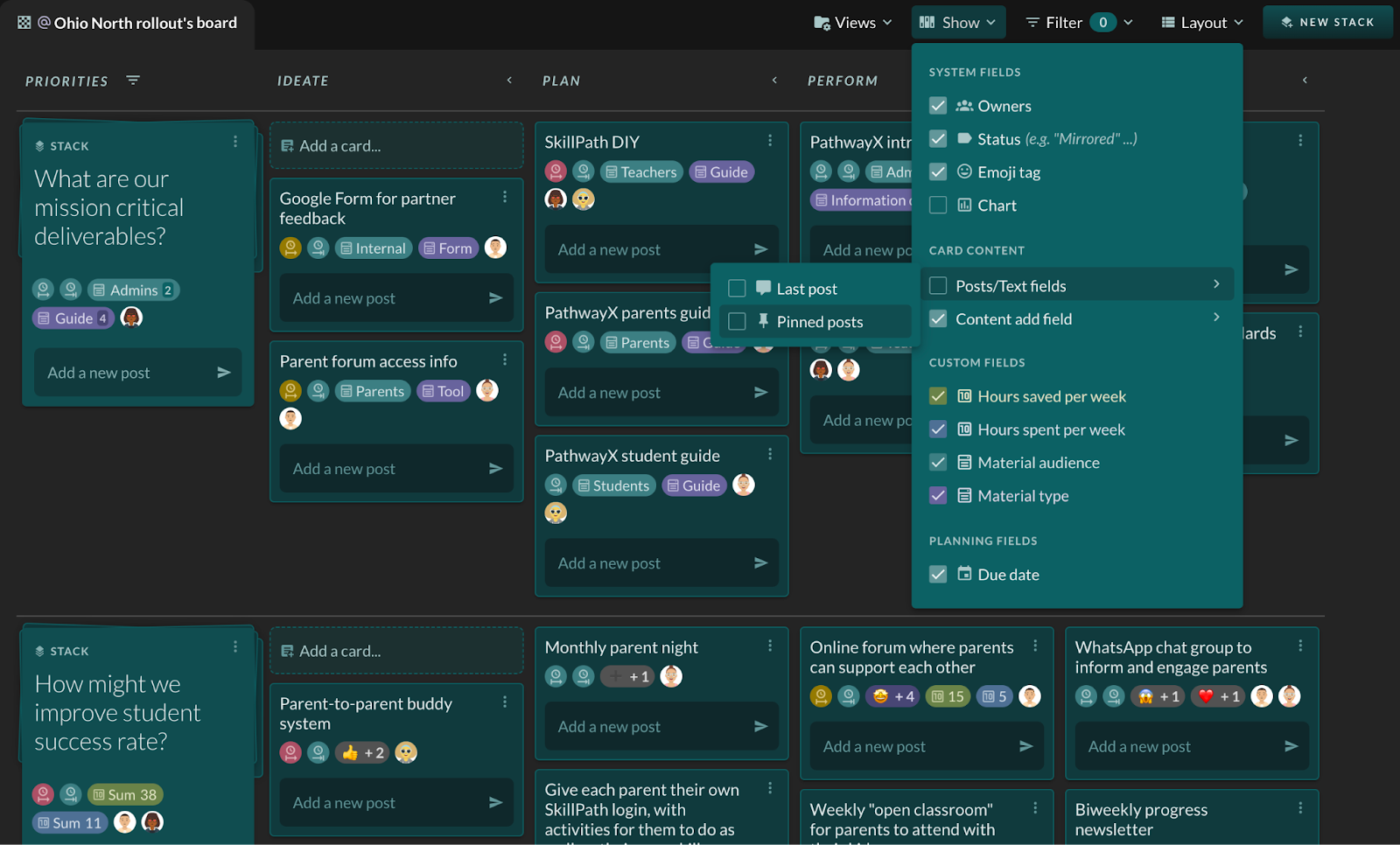
Task: Toggle the Material audience custom field checkbox
Action: pyautogui.click(x=938, y=463)
